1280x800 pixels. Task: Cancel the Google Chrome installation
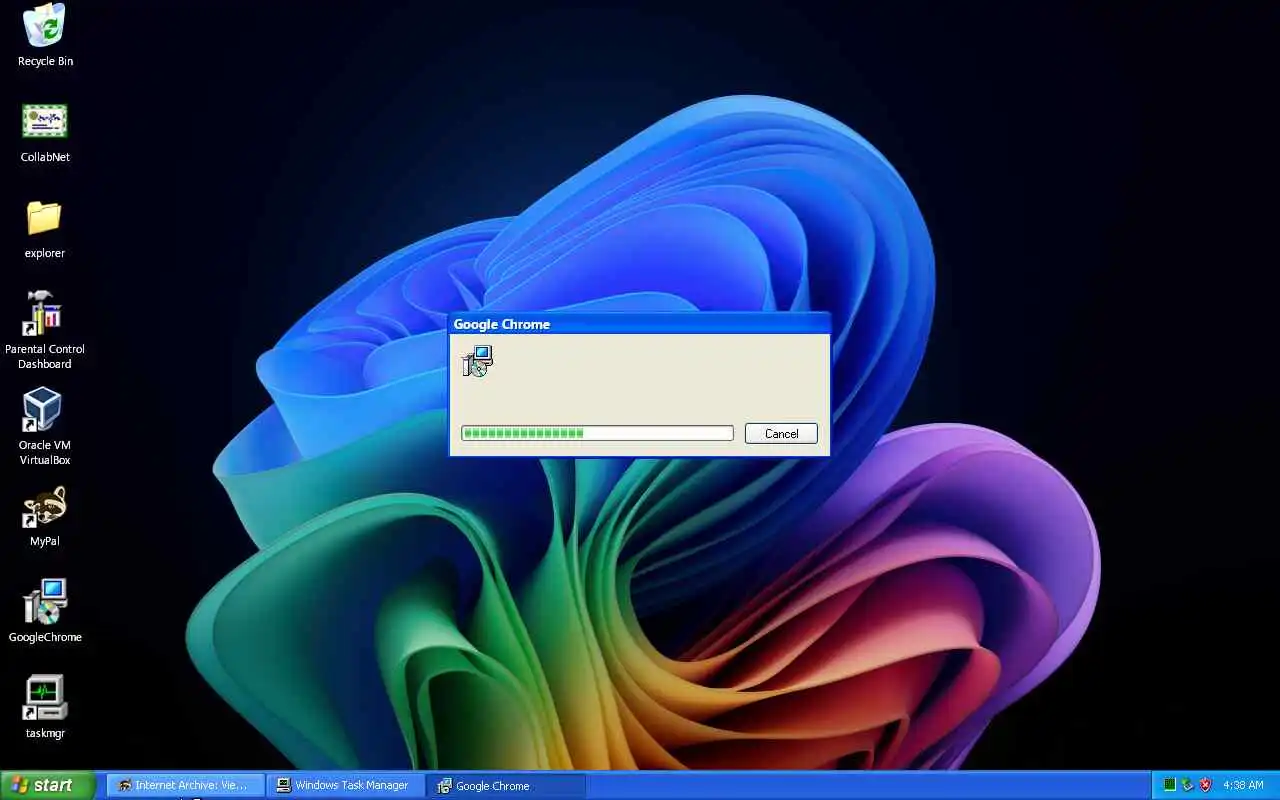[781, 433]
